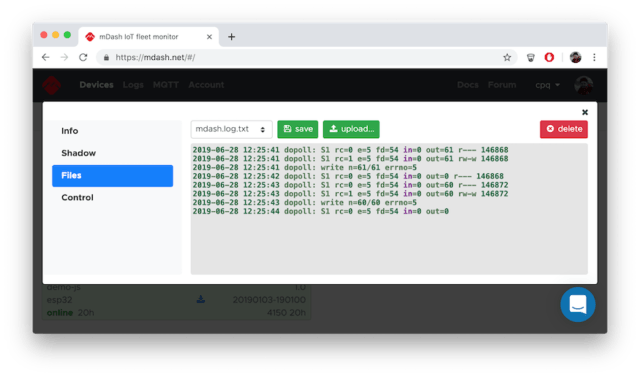
Task: Reload the mDash page
Action: point(83,58)
